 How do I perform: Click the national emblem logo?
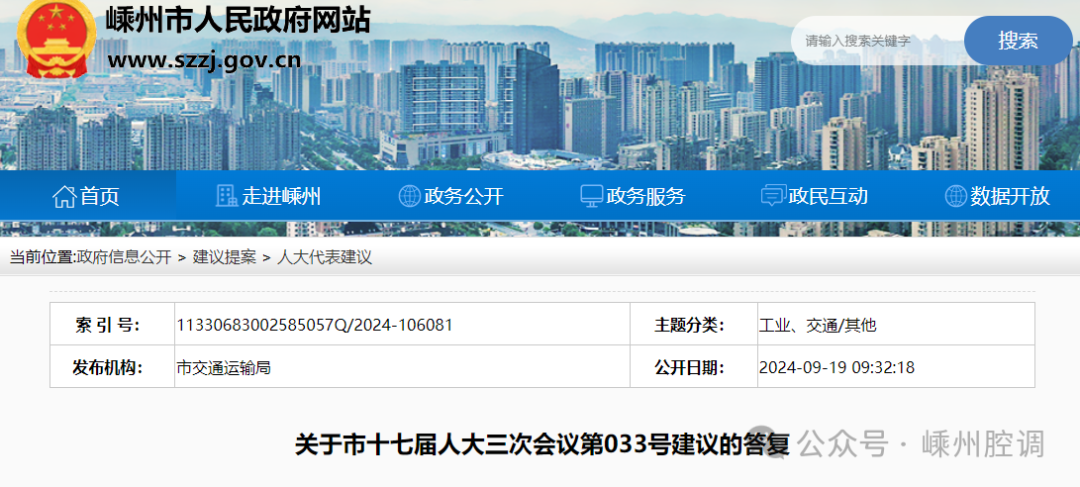pyautogui.click(x=55, y=37)
